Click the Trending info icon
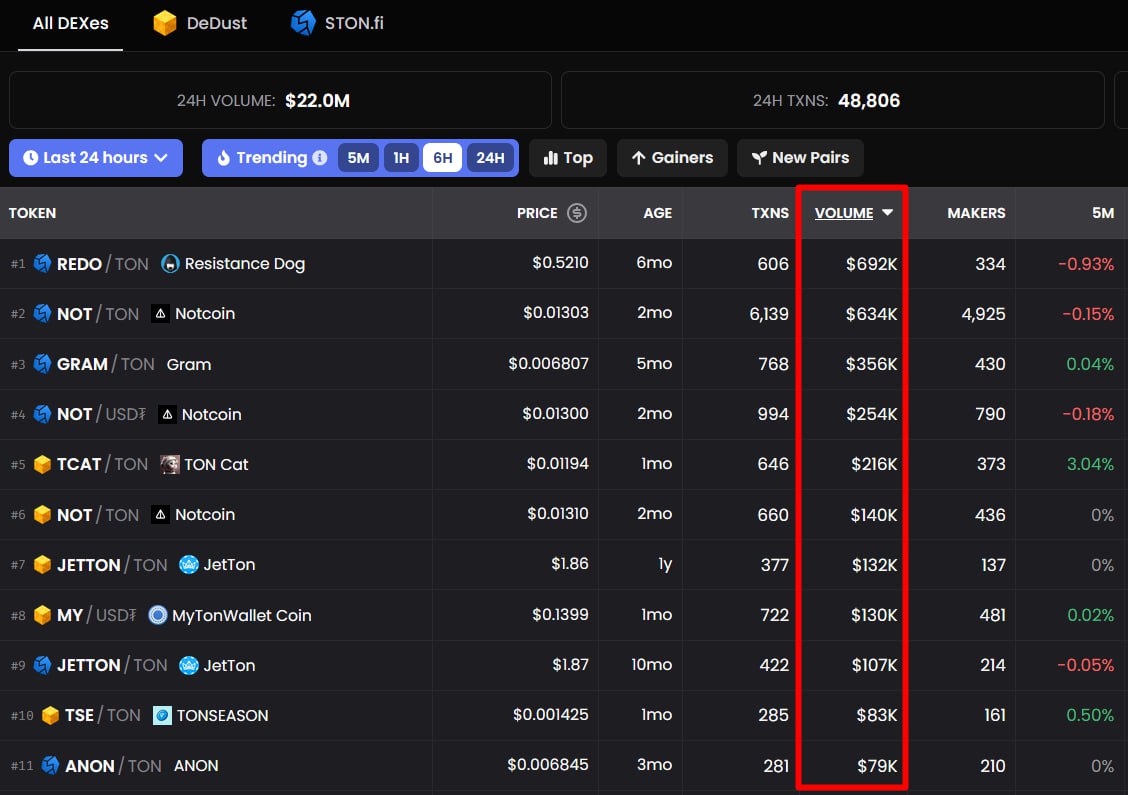 pyautogui.click(x=320, y=158)
